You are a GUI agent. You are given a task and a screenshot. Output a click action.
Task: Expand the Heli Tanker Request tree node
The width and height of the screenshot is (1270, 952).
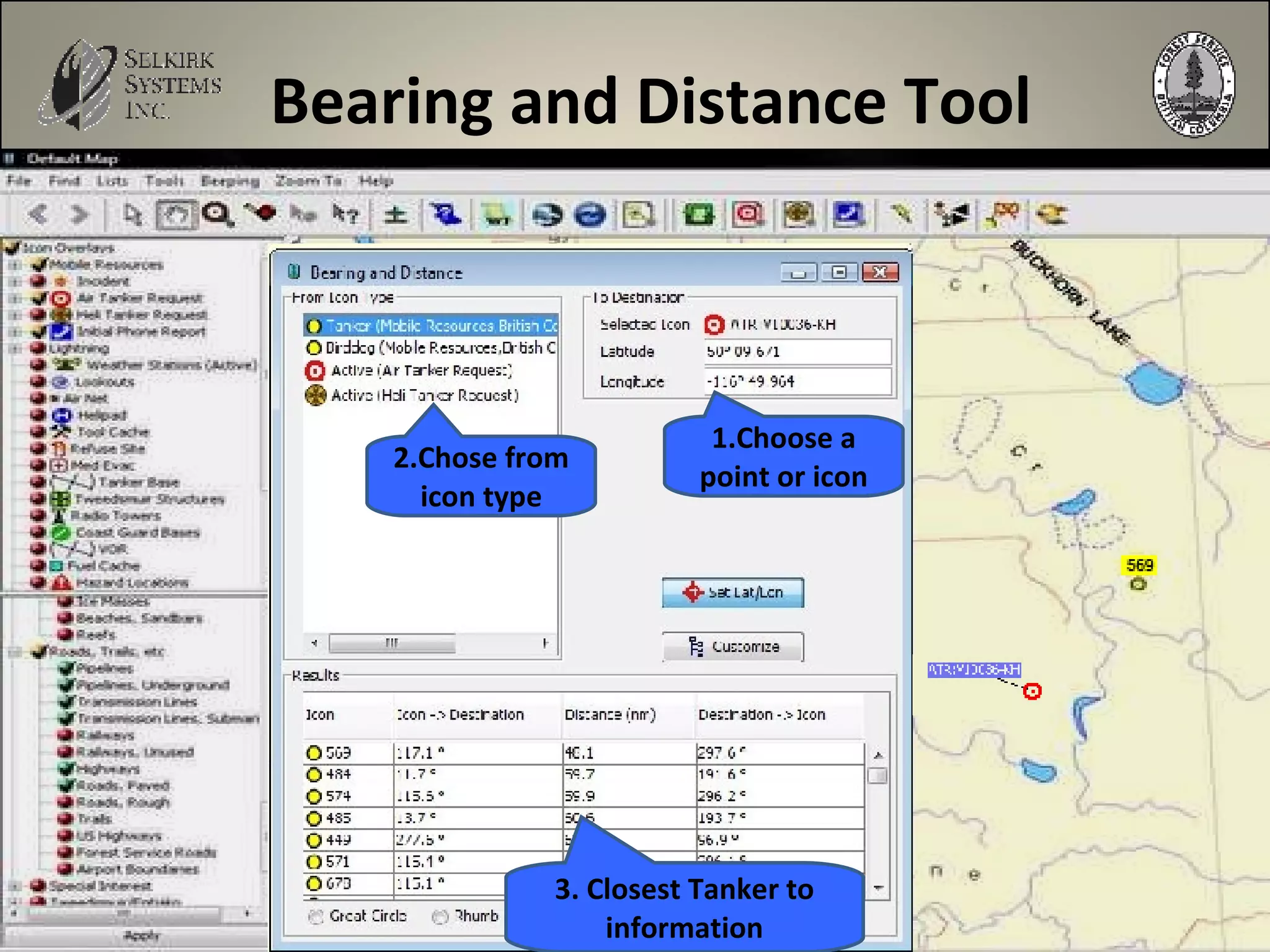(x=15, y=315)
